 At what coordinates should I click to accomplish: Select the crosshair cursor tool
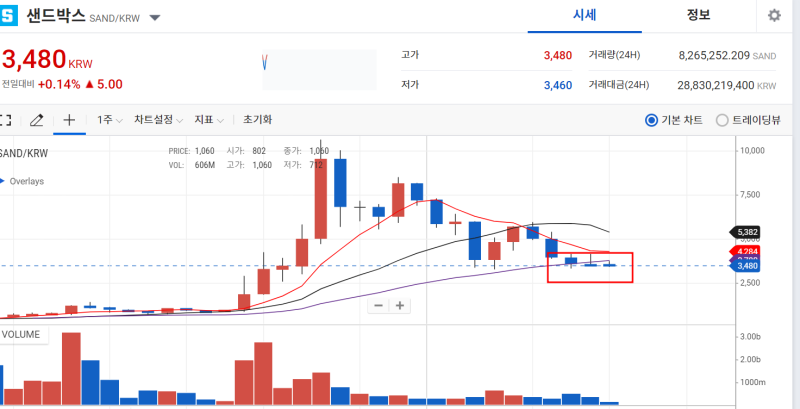pos(69,120)
